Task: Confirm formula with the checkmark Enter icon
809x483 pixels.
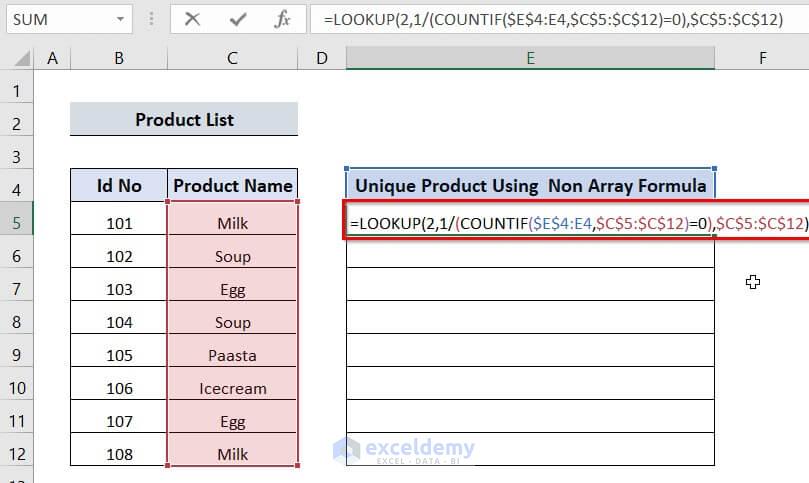Action: [238, 20]
